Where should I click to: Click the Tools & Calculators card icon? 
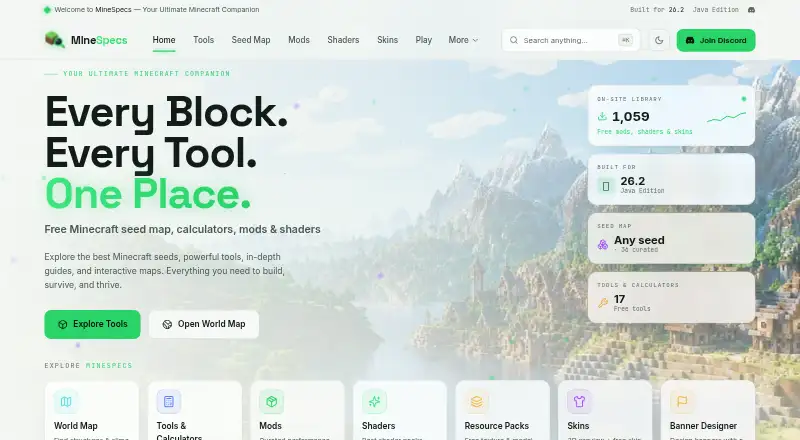[169, 402]
